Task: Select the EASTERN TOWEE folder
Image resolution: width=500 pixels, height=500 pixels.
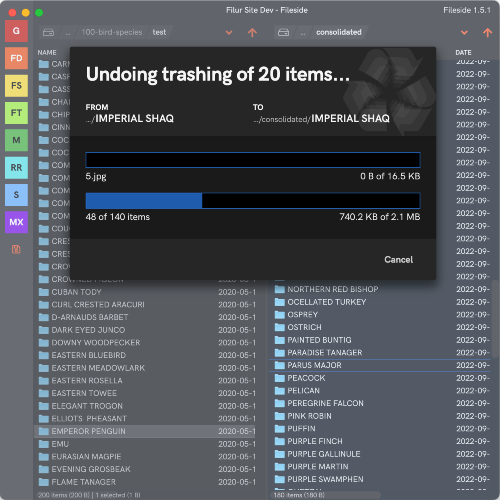Action: point(146,393)
